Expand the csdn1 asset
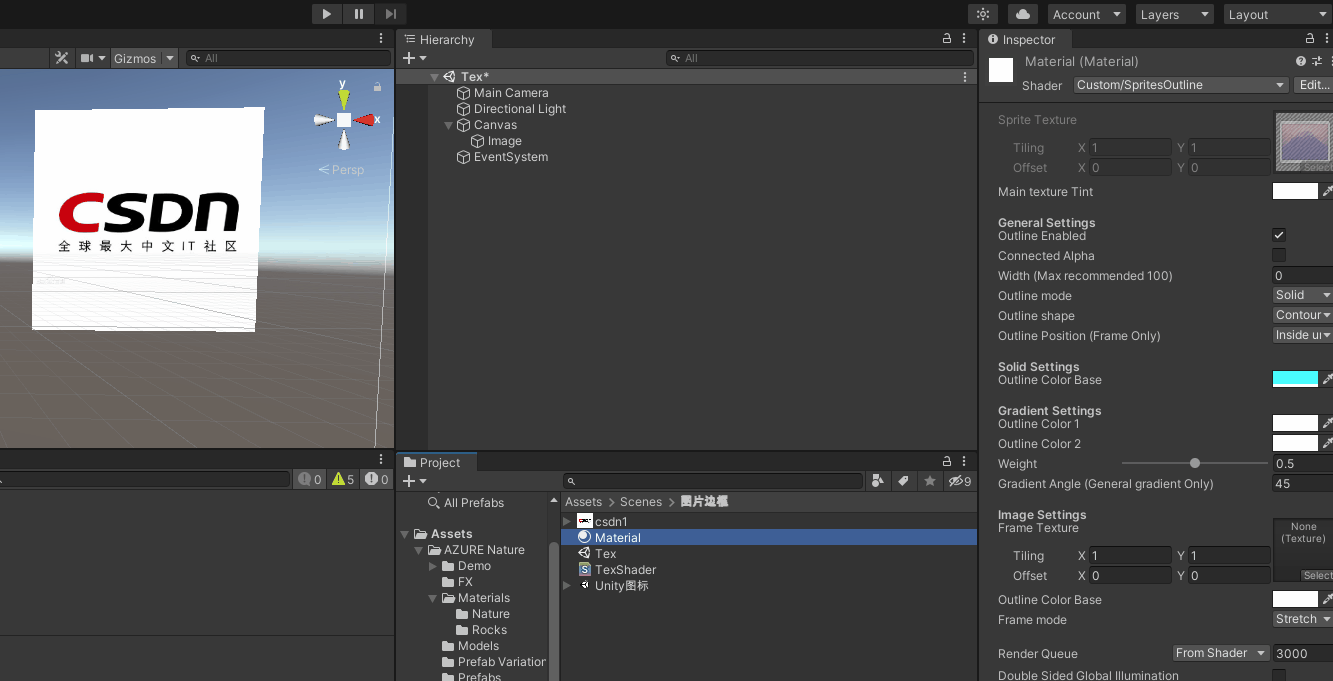 [x=568, y=522]
